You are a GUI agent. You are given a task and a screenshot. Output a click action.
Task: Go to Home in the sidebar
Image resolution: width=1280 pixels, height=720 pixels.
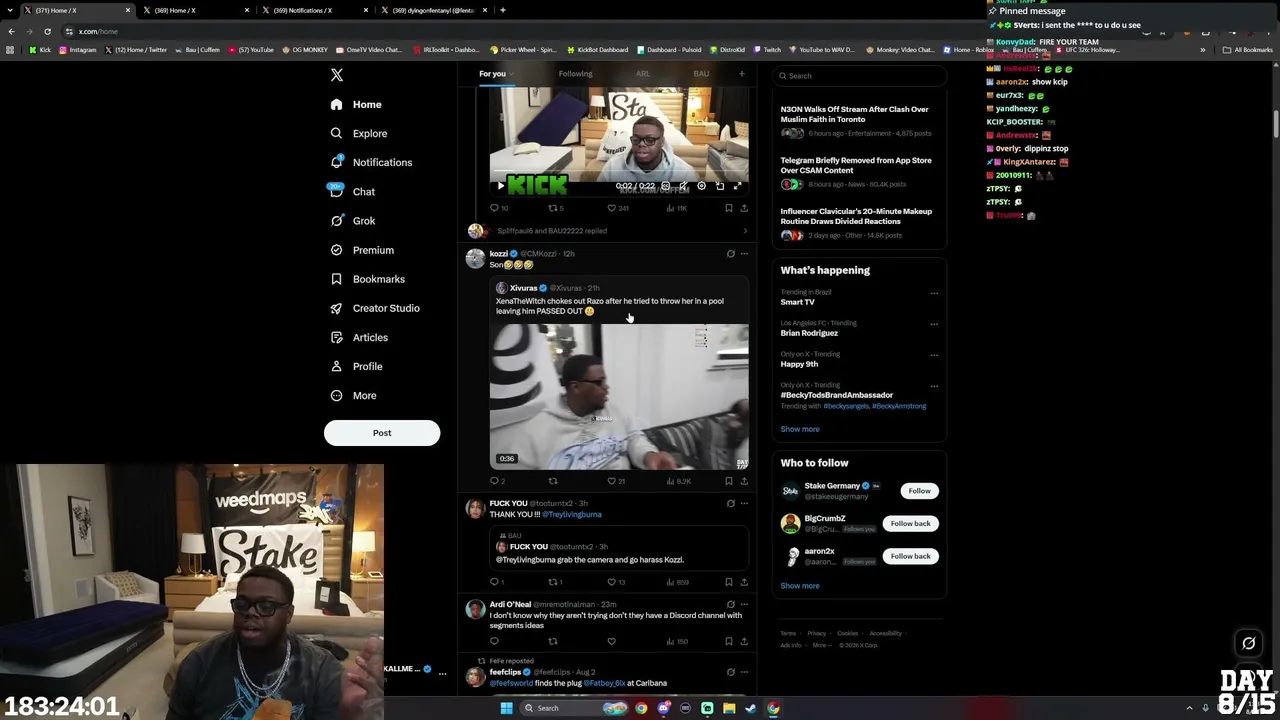pos(356,104)
